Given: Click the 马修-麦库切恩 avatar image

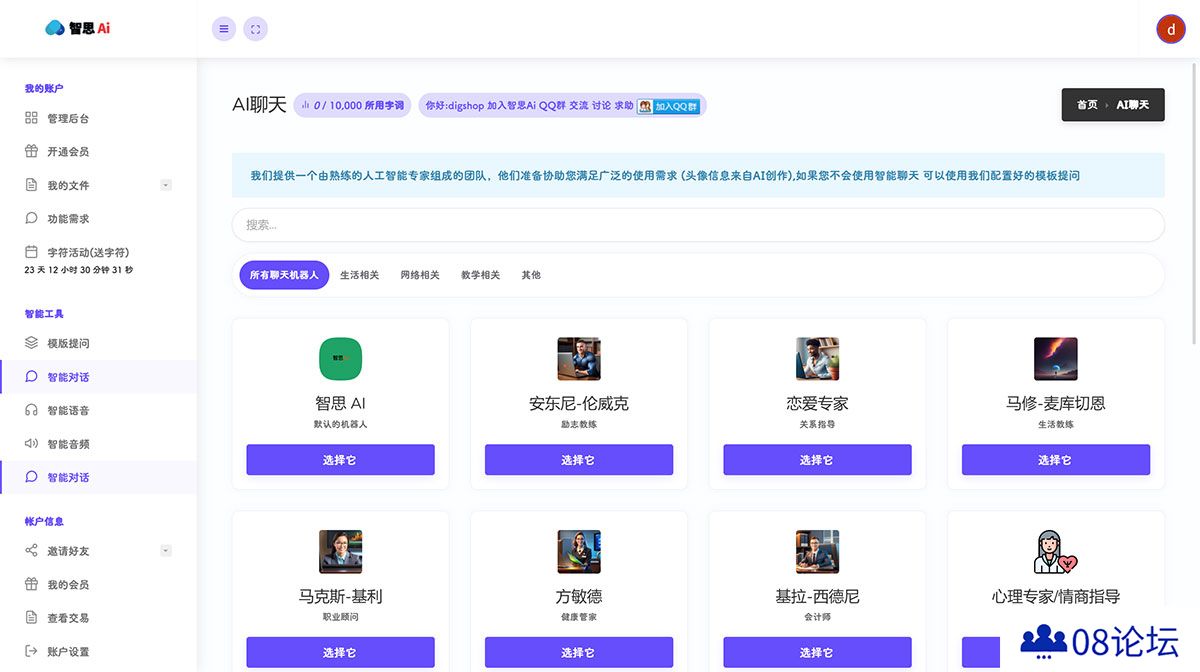Looking at the screenshot, I should (x=1056, y=358).
